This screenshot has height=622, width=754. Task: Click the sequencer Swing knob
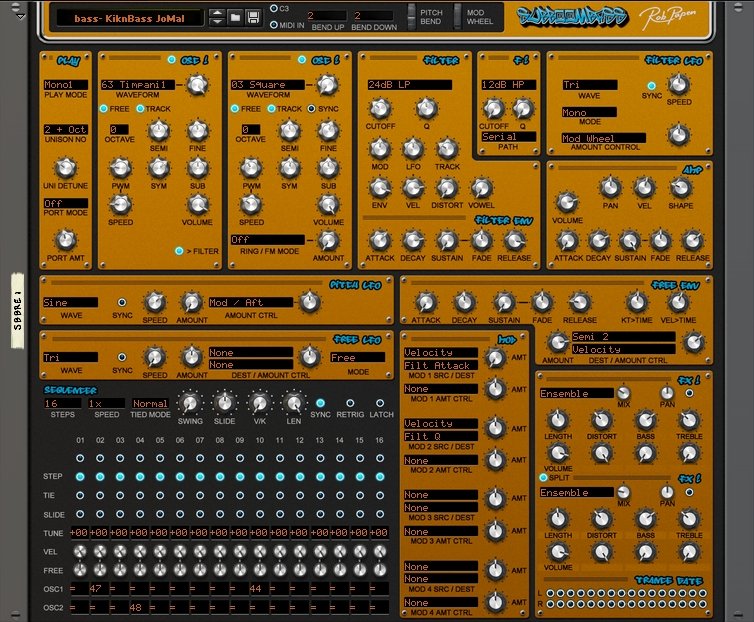pyautogui.click(x=189, y=403)
